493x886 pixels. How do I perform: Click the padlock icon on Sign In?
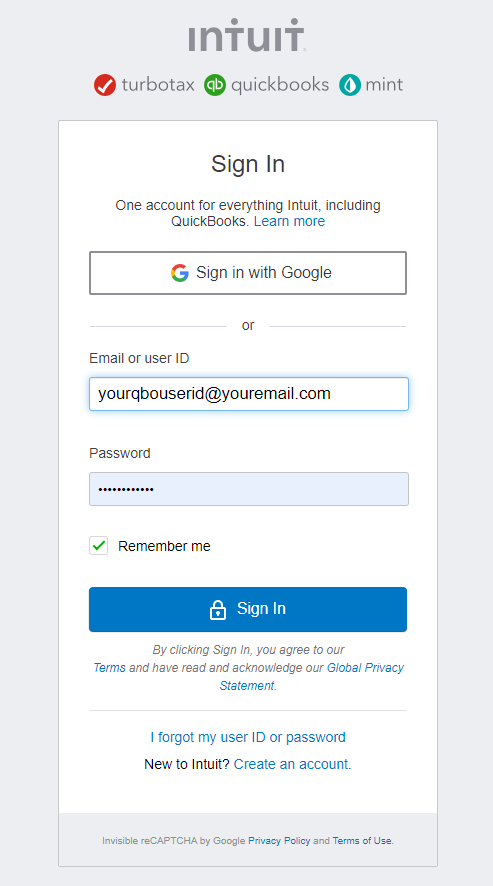(x=218, y=610)
